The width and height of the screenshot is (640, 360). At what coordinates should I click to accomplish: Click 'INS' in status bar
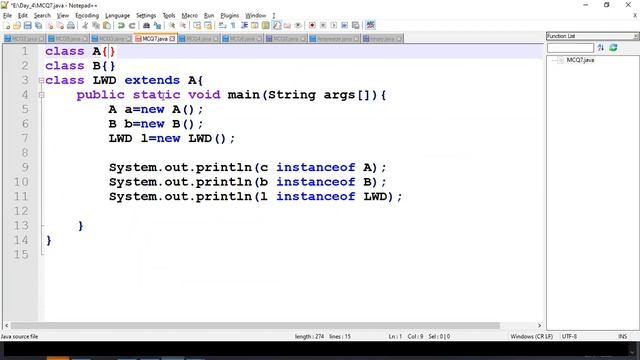[622, 336]
